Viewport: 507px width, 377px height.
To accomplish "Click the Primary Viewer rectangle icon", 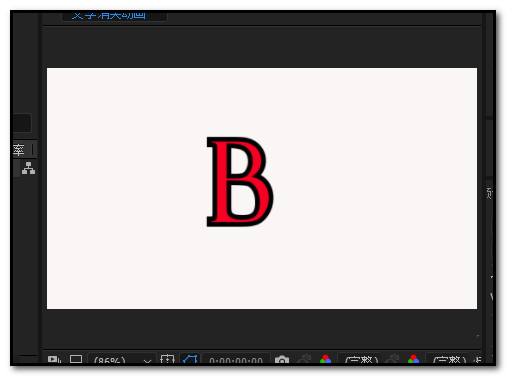I will pos(76,359).
